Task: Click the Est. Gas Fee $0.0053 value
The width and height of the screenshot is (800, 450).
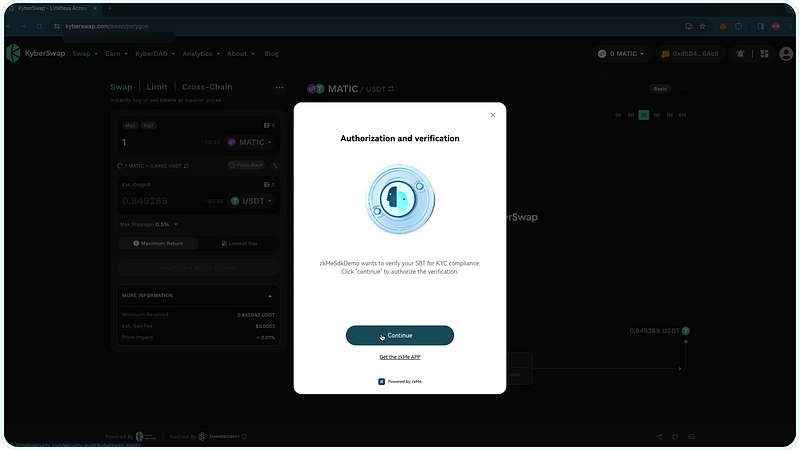Action: pos(265,327)
